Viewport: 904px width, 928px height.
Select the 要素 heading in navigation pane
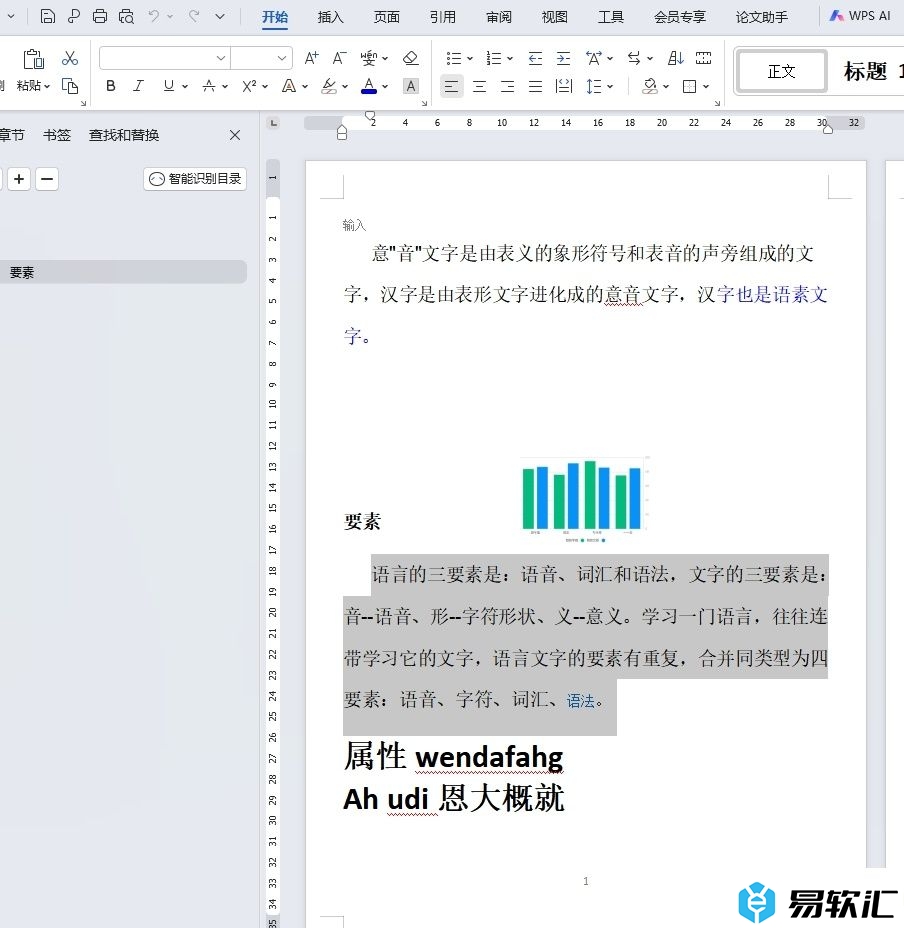[x=123, y=272]
